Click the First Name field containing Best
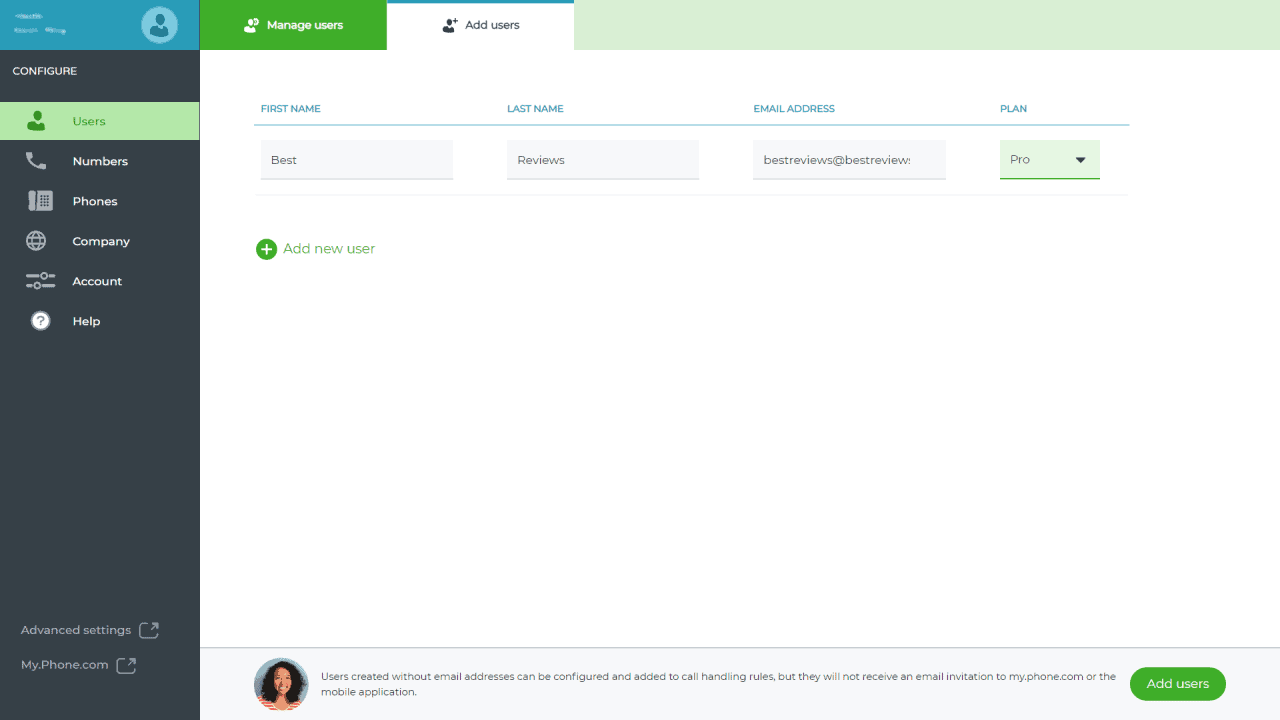 [x=356, y=160]
